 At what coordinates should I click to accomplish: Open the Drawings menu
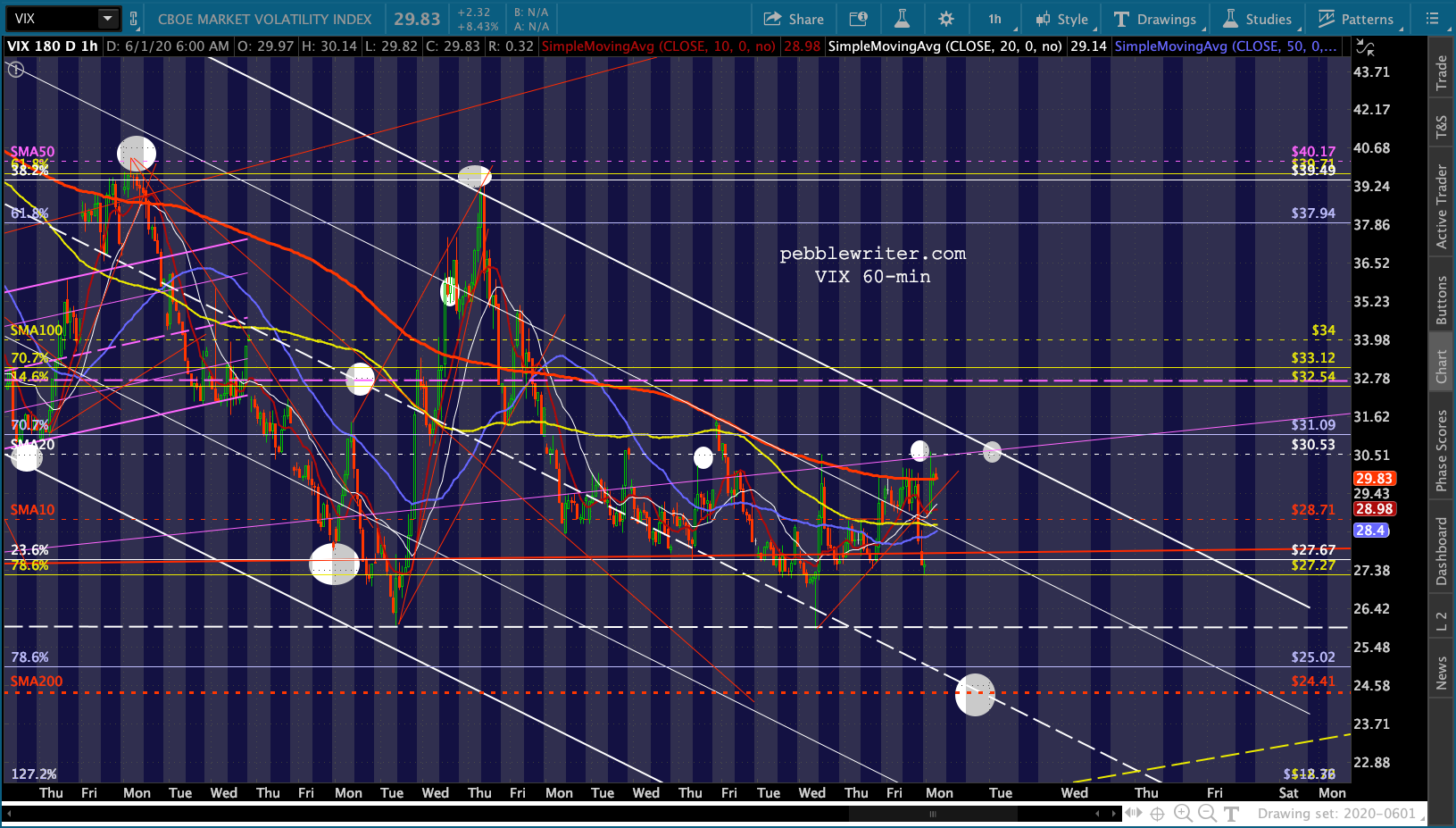(x=1155, y=19)
